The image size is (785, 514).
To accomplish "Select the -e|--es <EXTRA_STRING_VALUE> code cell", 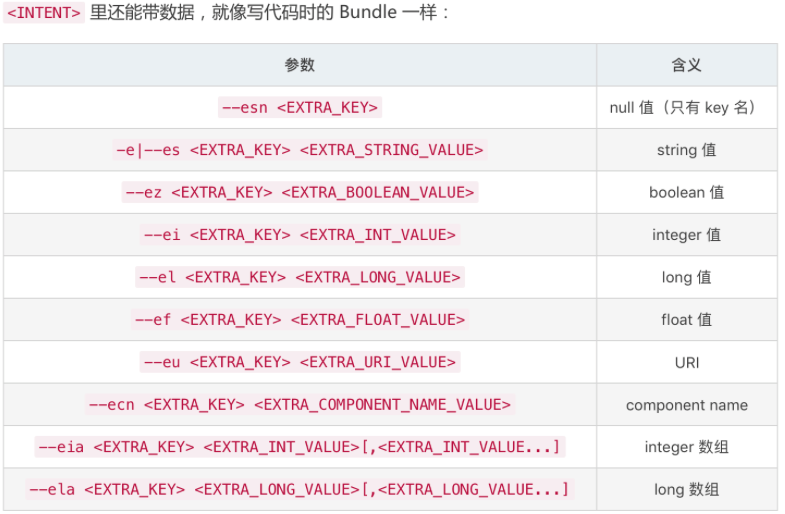I will pyautogui.click(x=299, y=150).
